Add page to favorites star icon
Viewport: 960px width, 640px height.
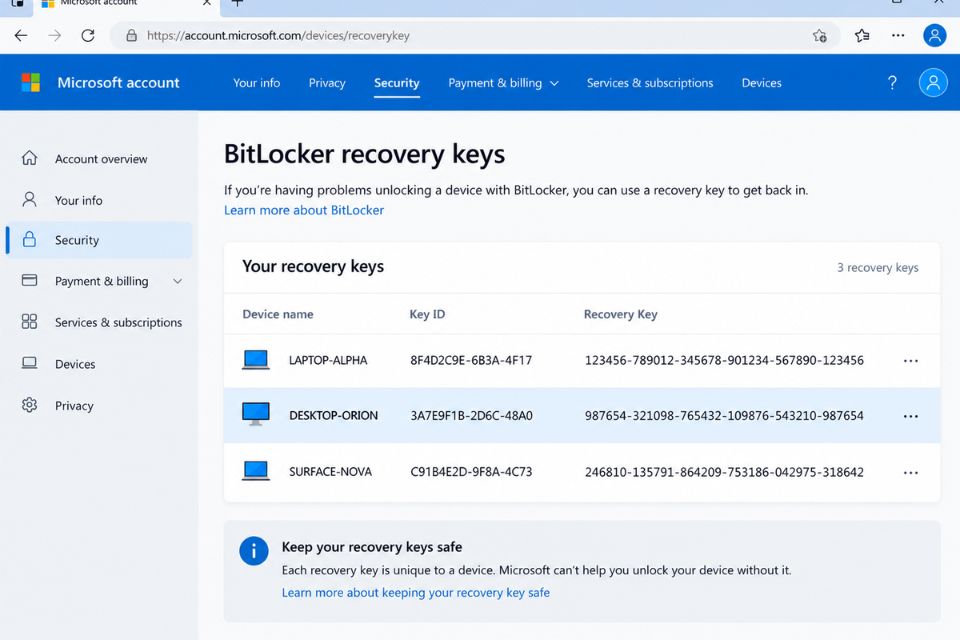(x=820, y=36)
